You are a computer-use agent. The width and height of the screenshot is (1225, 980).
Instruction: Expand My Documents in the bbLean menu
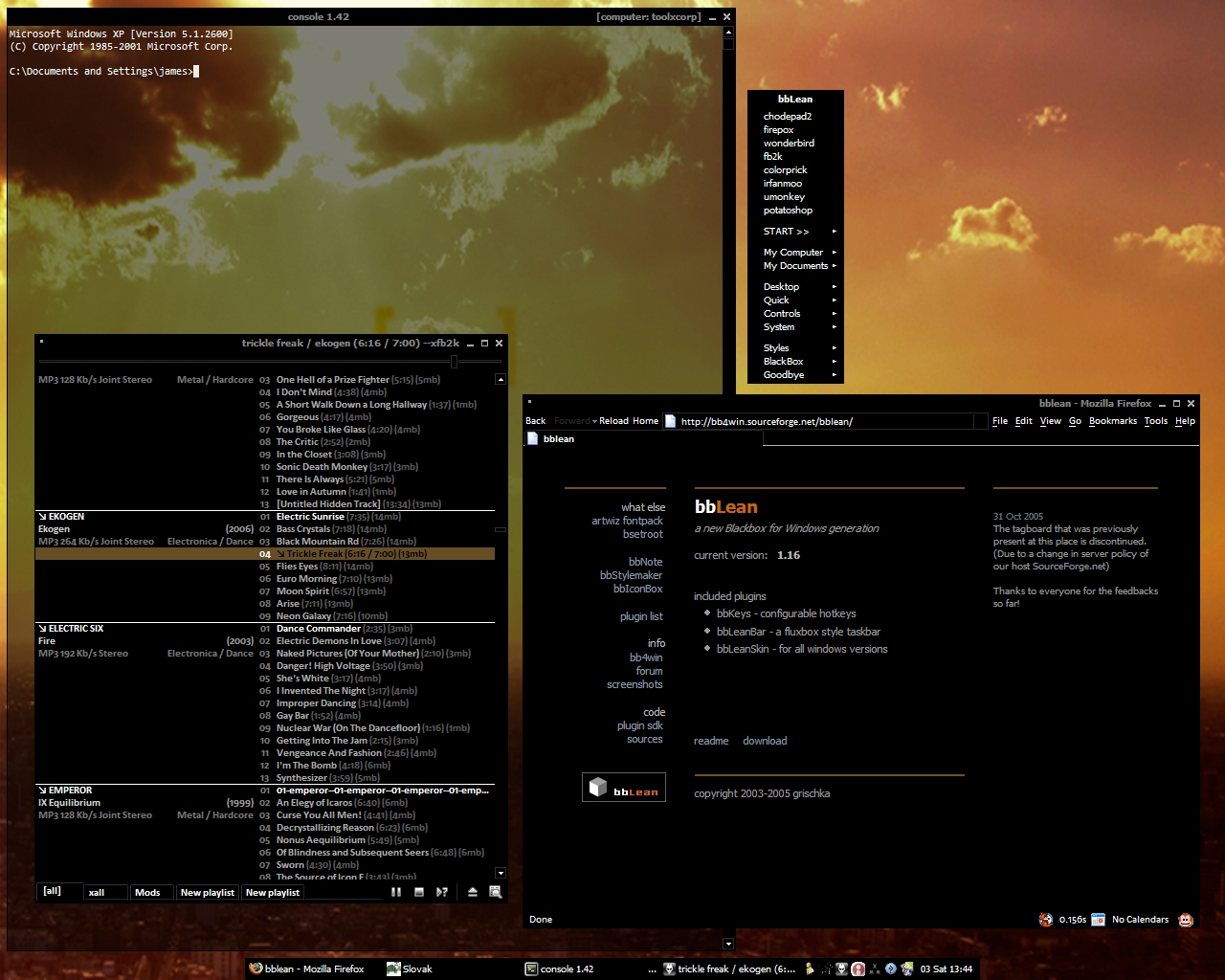[x=796, y=266]
